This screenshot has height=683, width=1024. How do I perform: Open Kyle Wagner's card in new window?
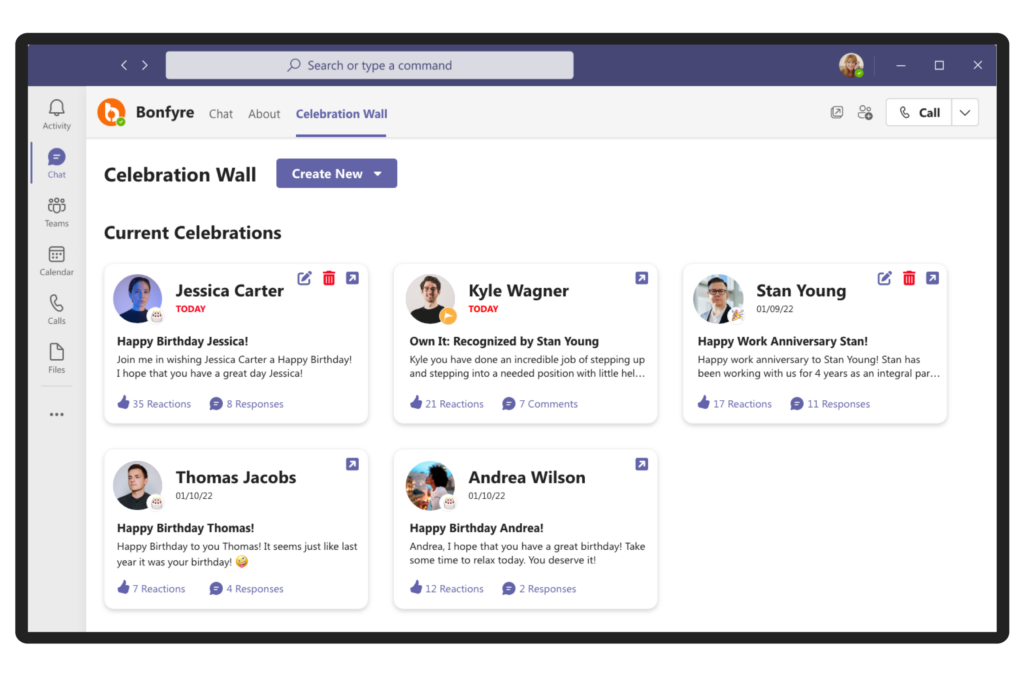[x=642, y=278]
